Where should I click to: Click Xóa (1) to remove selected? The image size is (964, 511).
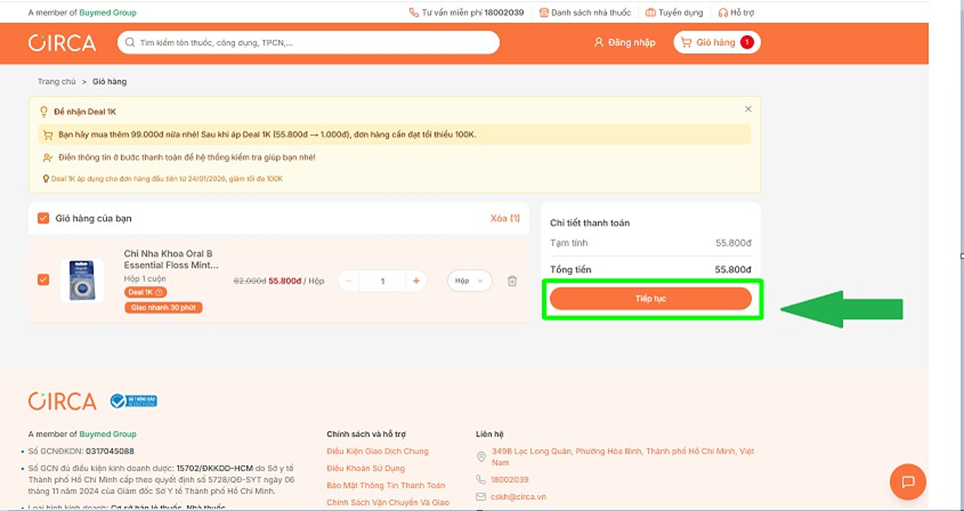505,218
